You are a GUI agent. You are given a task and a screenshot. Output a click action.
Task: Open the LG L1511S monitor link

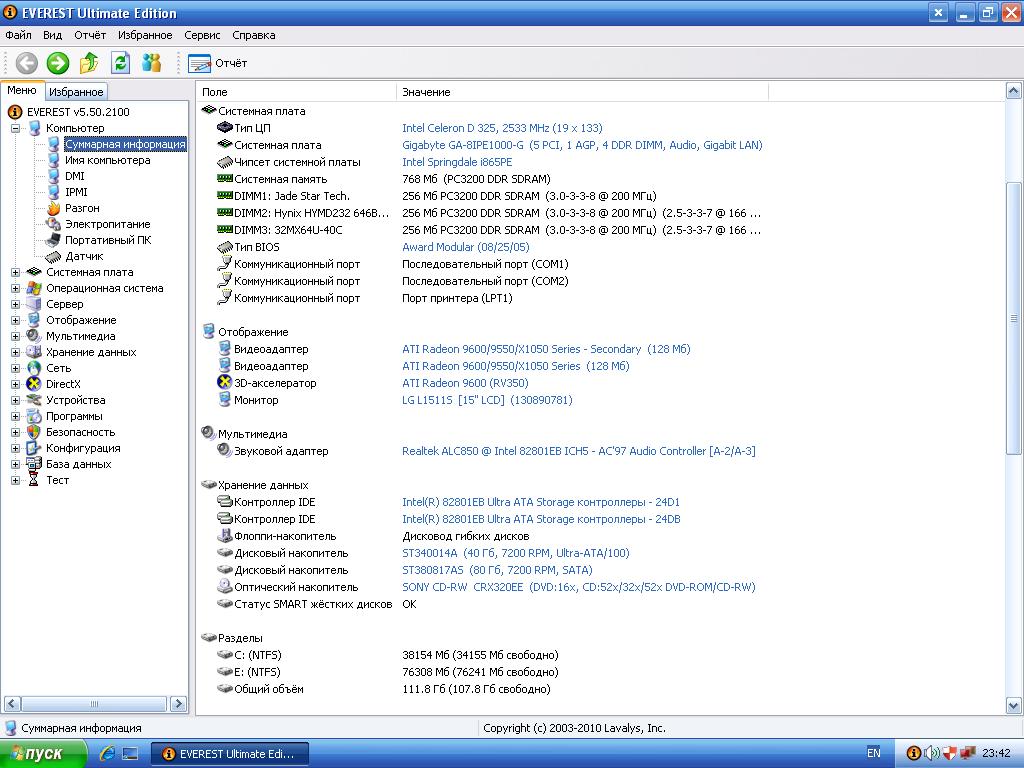[487, 400]
